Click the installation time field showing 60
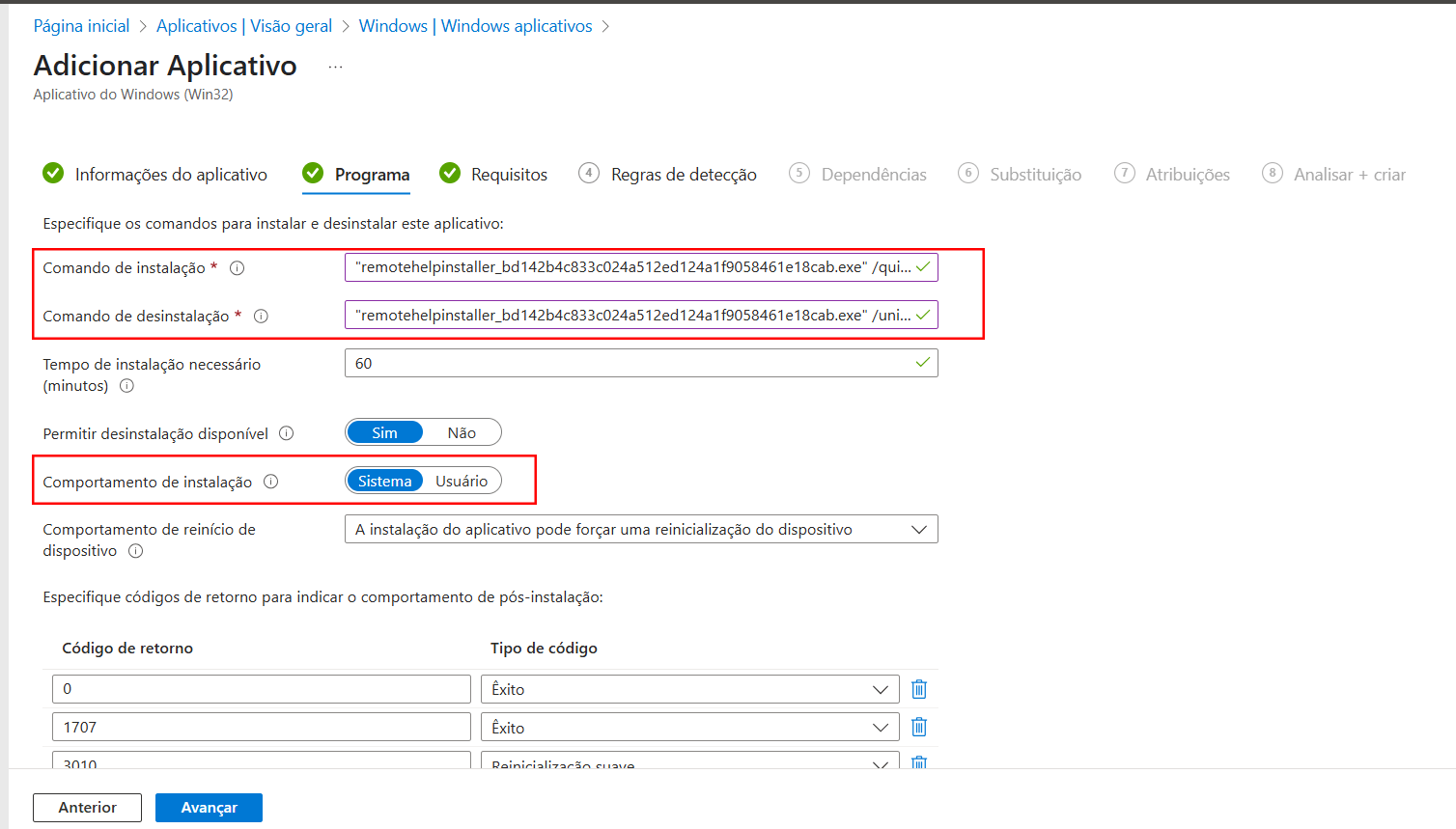1456x829 pixels. [641, 363]
